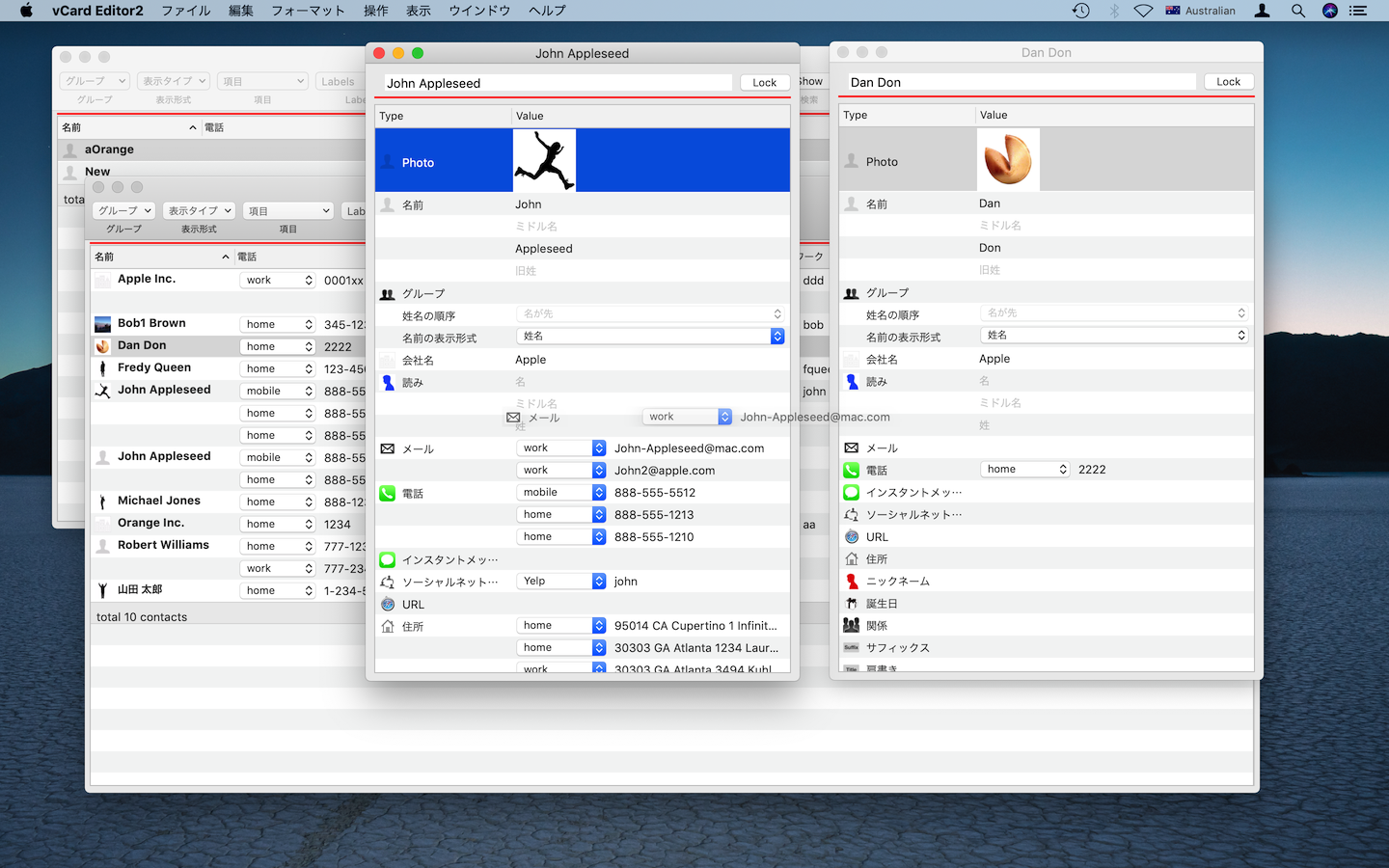The height and width of the screenshot is (868, 1389).
Task: Click the address house icon in Dan Don window
Action: pyautogui.click(x=852, y=558)
